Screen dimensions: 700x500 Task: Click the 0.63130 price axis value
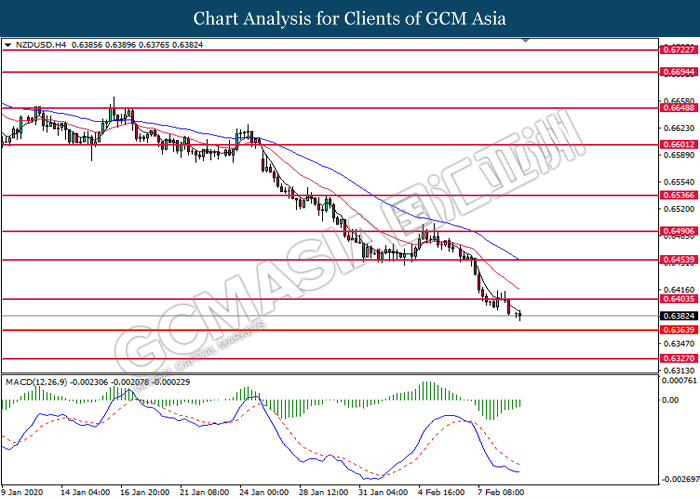pyautogui.click(x=679, y=371)
